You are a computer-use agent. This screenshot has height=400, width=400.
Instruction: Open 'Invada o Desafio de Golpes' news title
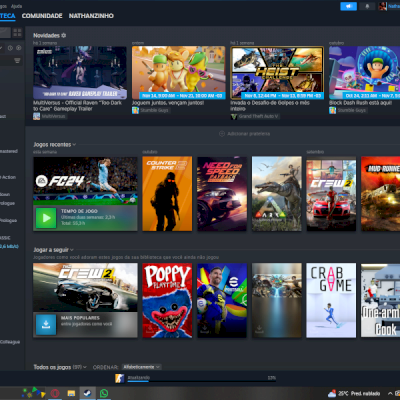(270, 106)
